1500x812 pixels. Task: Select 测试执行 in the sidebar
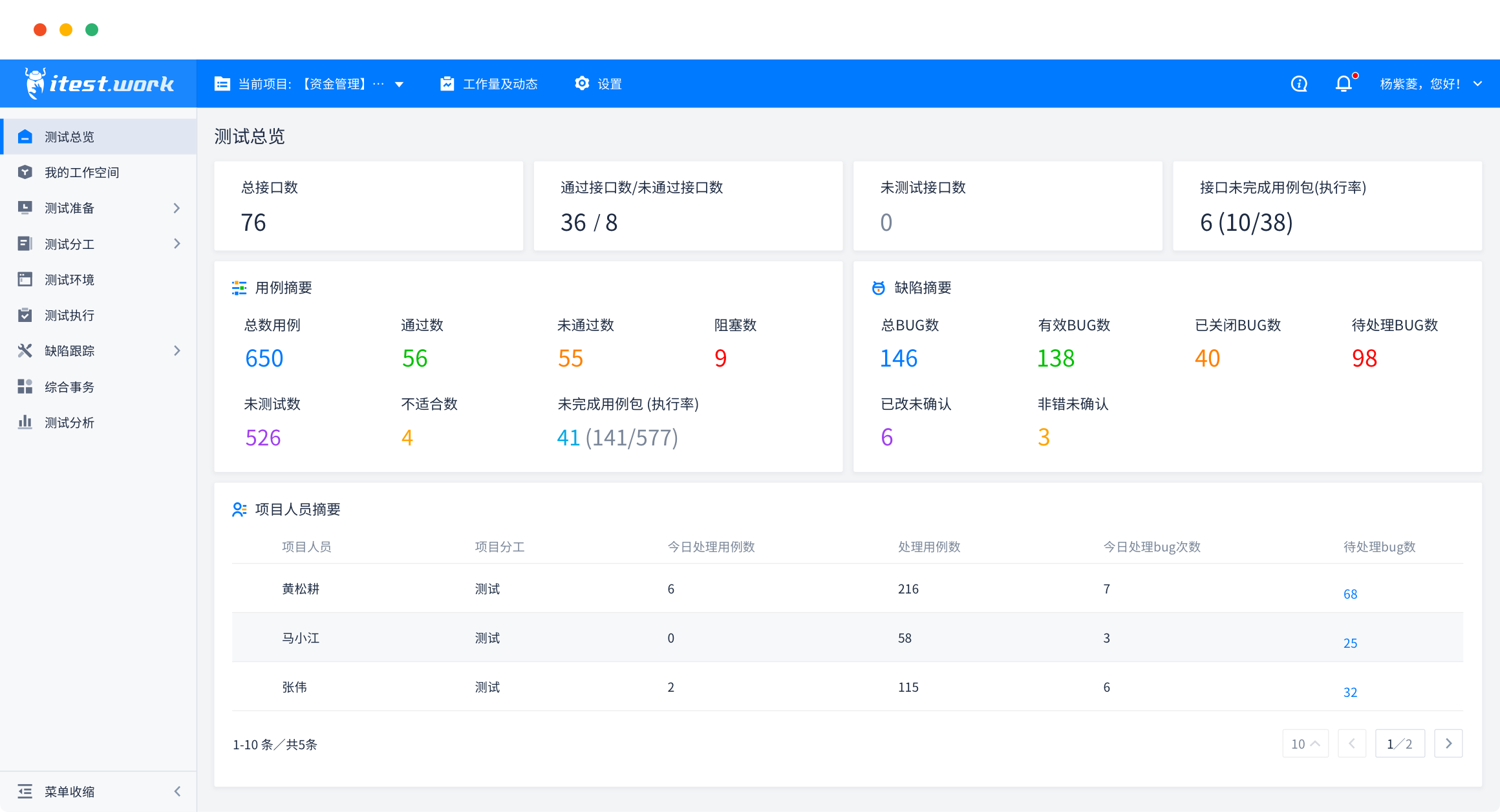click(x=69, y=315)
